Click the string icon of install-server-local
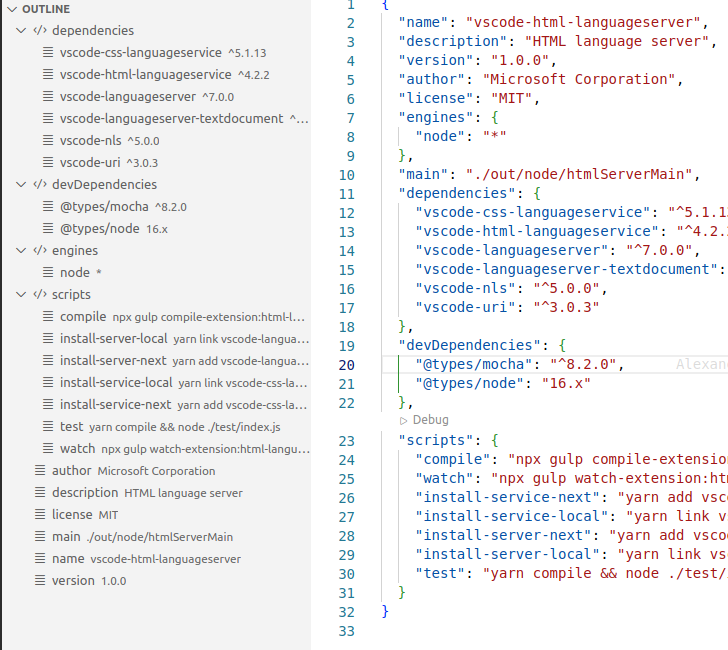728x650 pixels. [48, 338]
